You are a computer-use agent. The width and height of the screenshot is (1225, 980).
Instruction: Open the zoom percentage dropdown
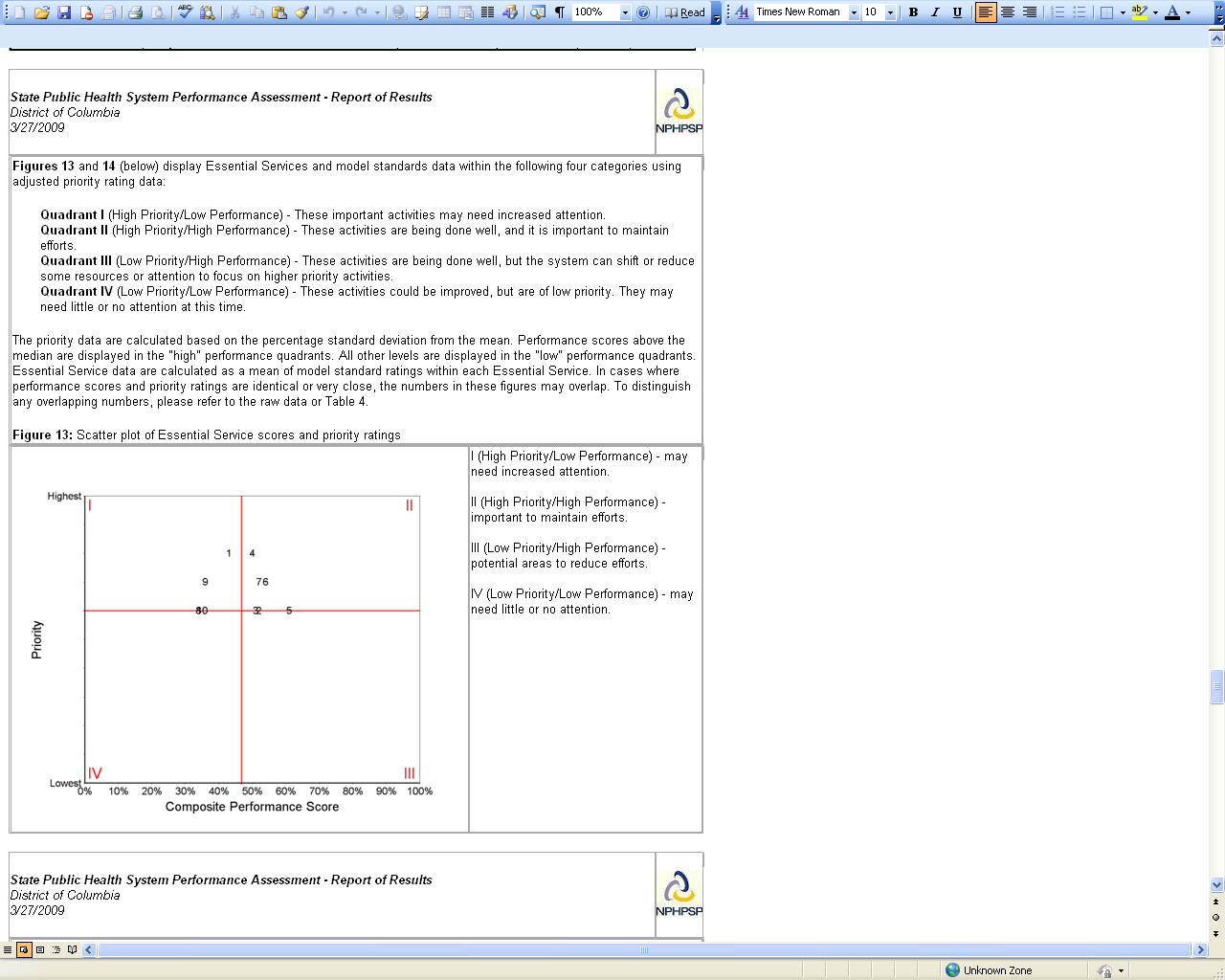pos(625,12)
